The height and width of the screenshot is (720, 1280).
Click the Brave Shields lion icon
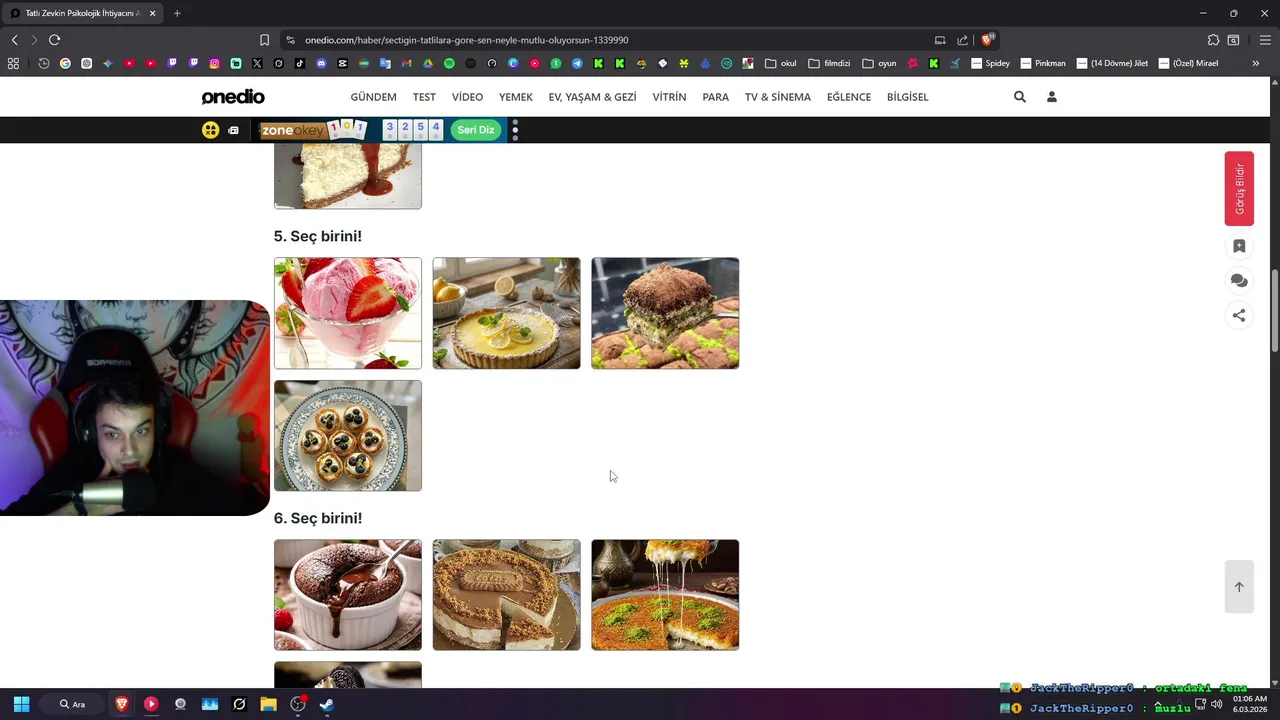point(988,40)
